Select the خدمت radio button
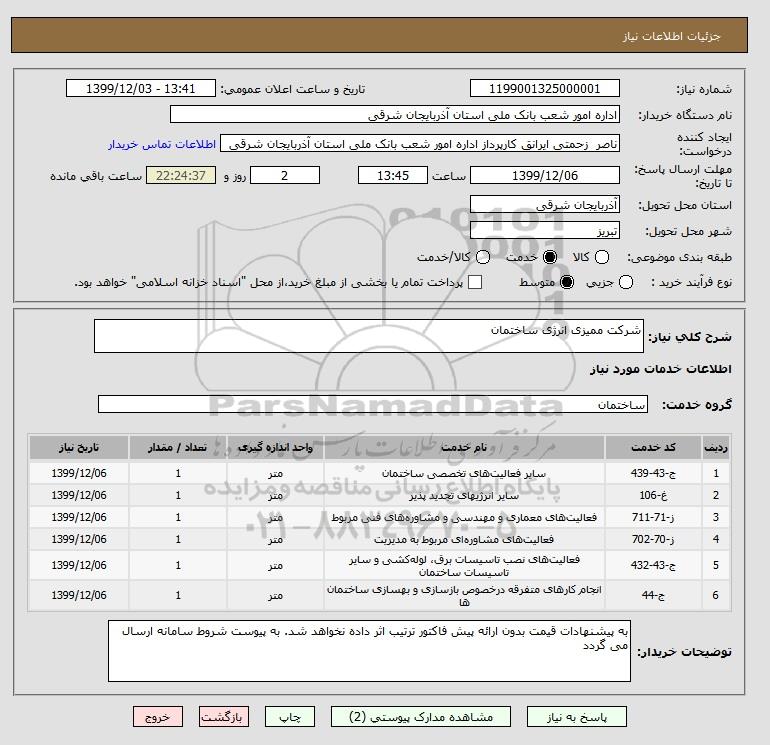The height and width of the screenshot is (745, 770). 550,257
